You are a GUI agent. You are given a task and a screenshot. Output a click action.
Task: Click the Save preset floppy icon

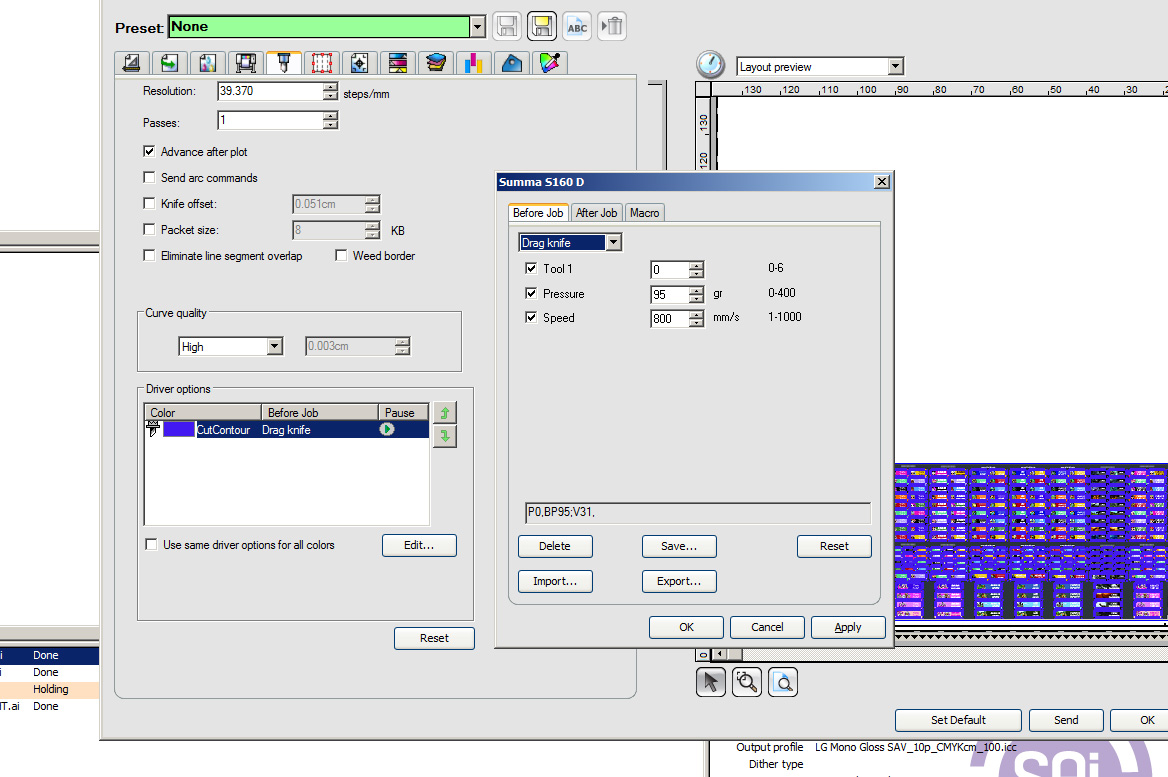click(x=507, y=27)
